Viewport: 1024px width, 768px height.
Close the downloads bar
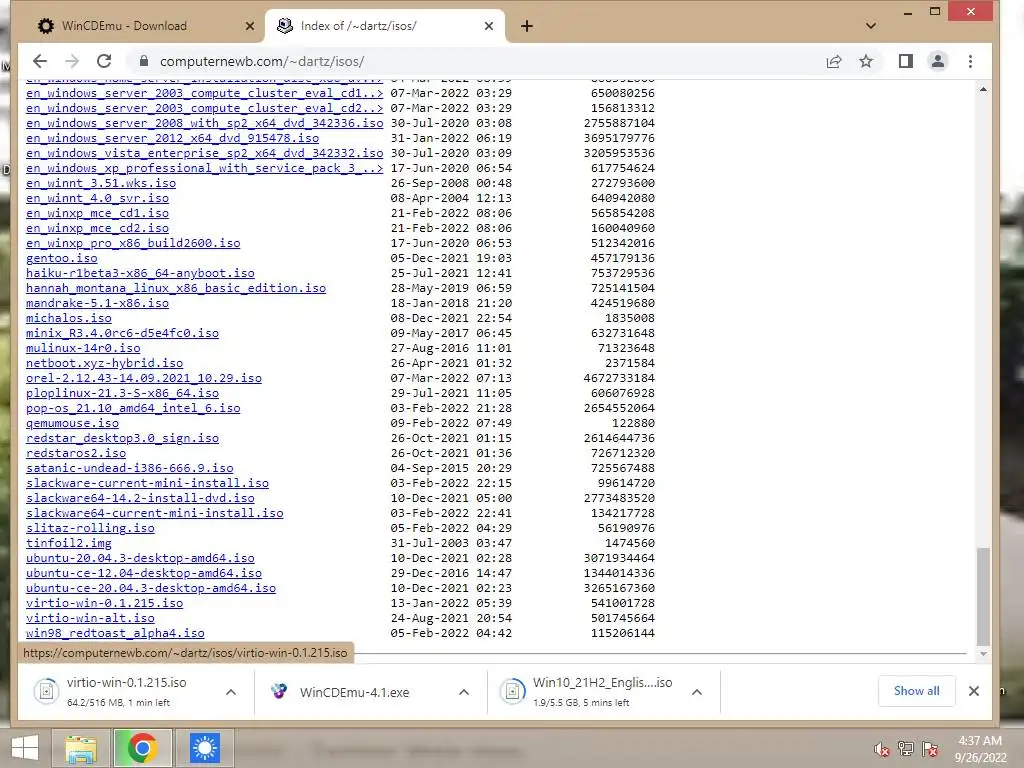click(974, 691)
